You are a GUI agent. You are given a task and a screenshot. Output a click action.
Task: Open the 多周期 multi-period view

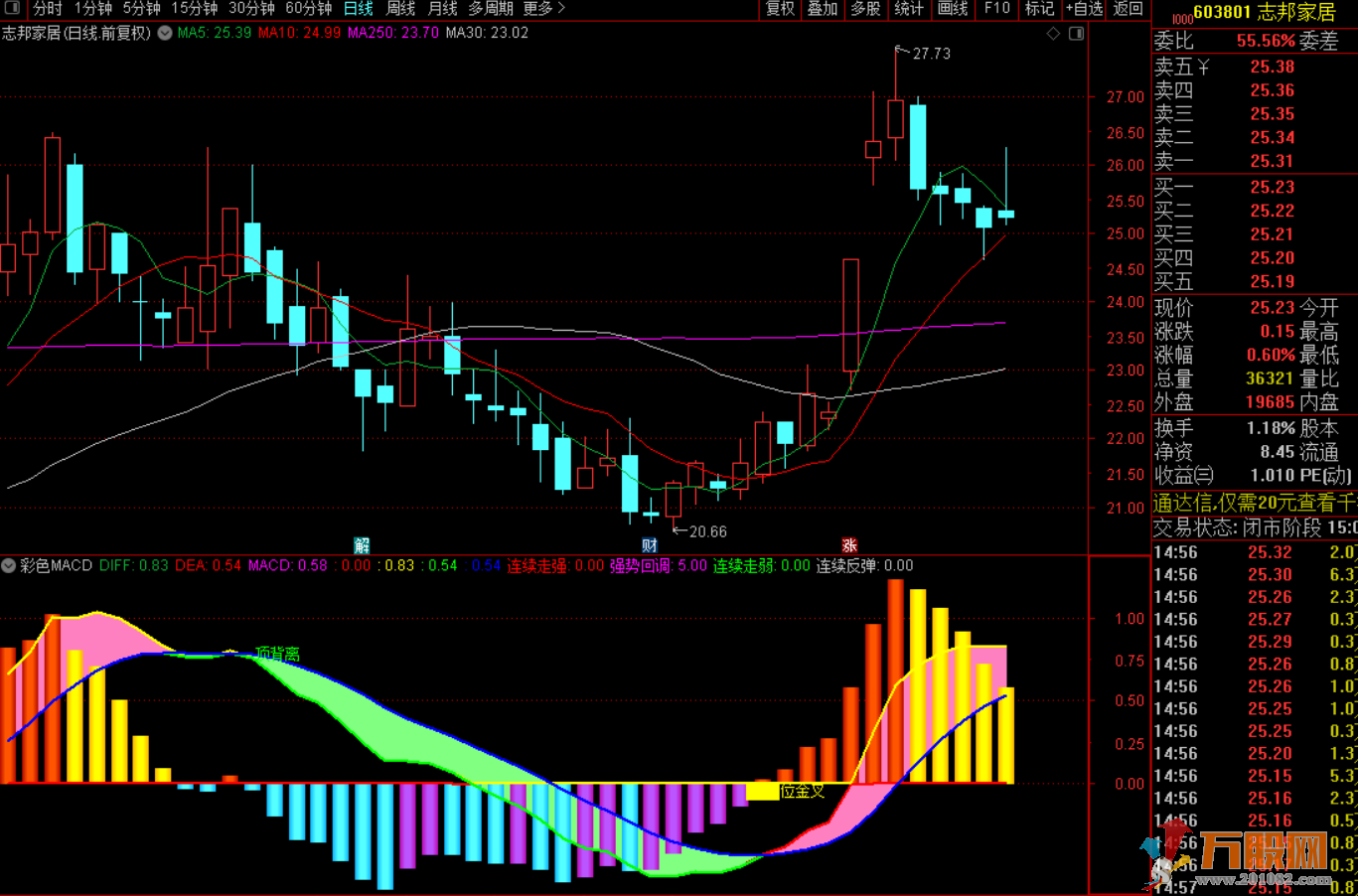click(491, 8)
